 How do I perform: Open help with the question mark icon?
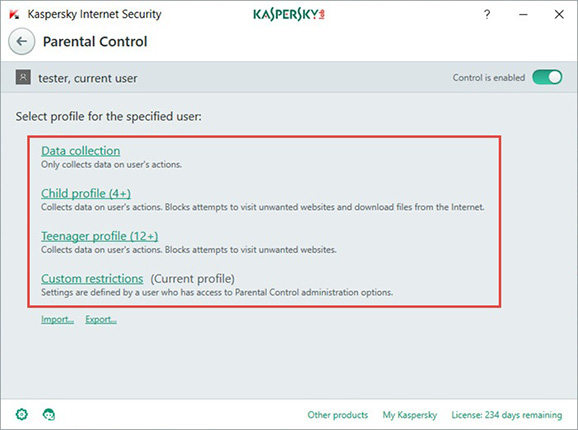487,14
